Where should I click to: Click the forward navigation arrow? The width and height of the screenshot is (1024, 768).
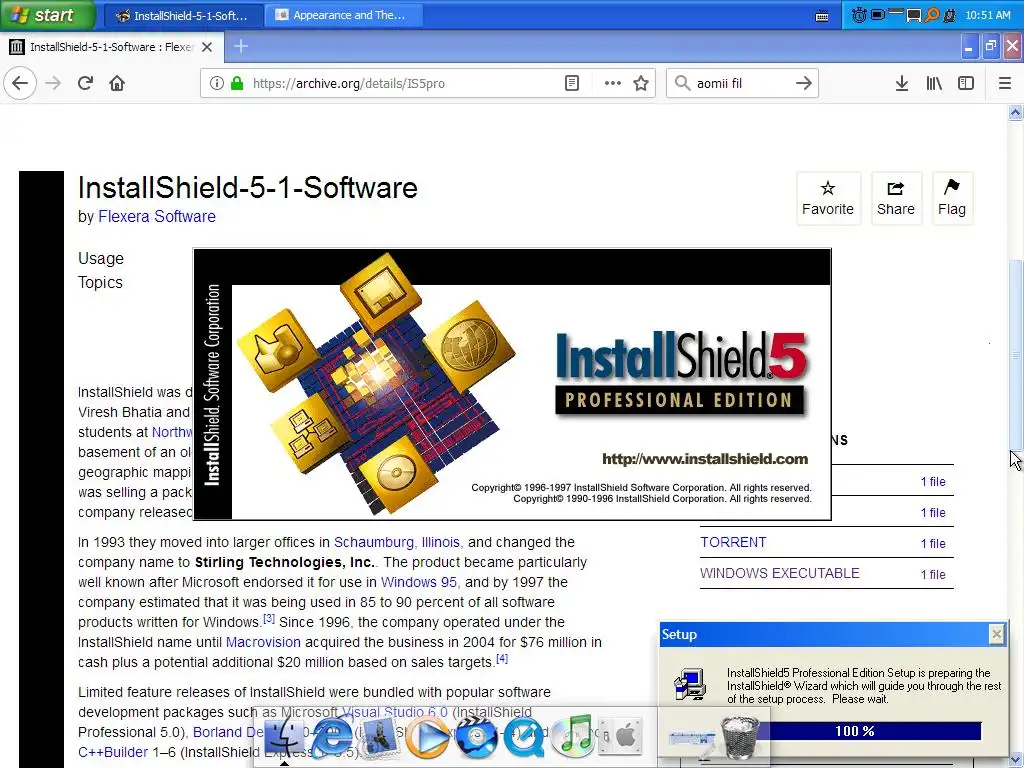(53, 83)
